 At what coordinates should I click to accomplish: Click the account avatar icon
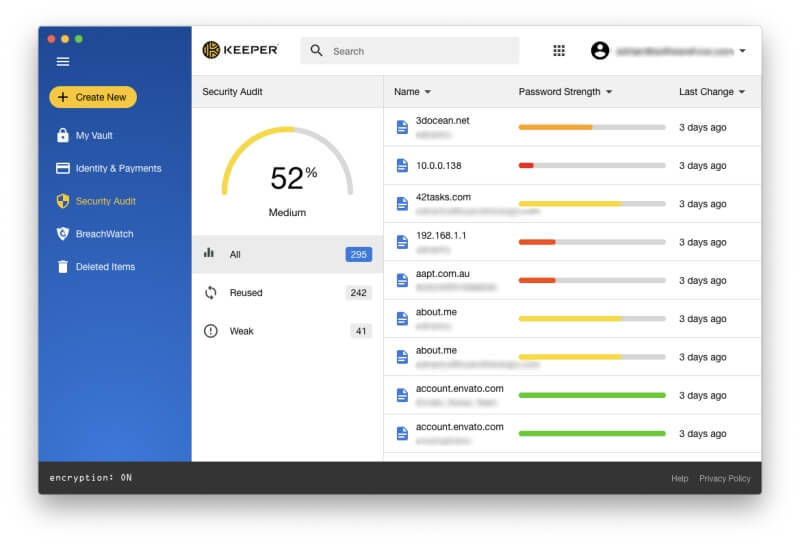[x=600, y=51]
